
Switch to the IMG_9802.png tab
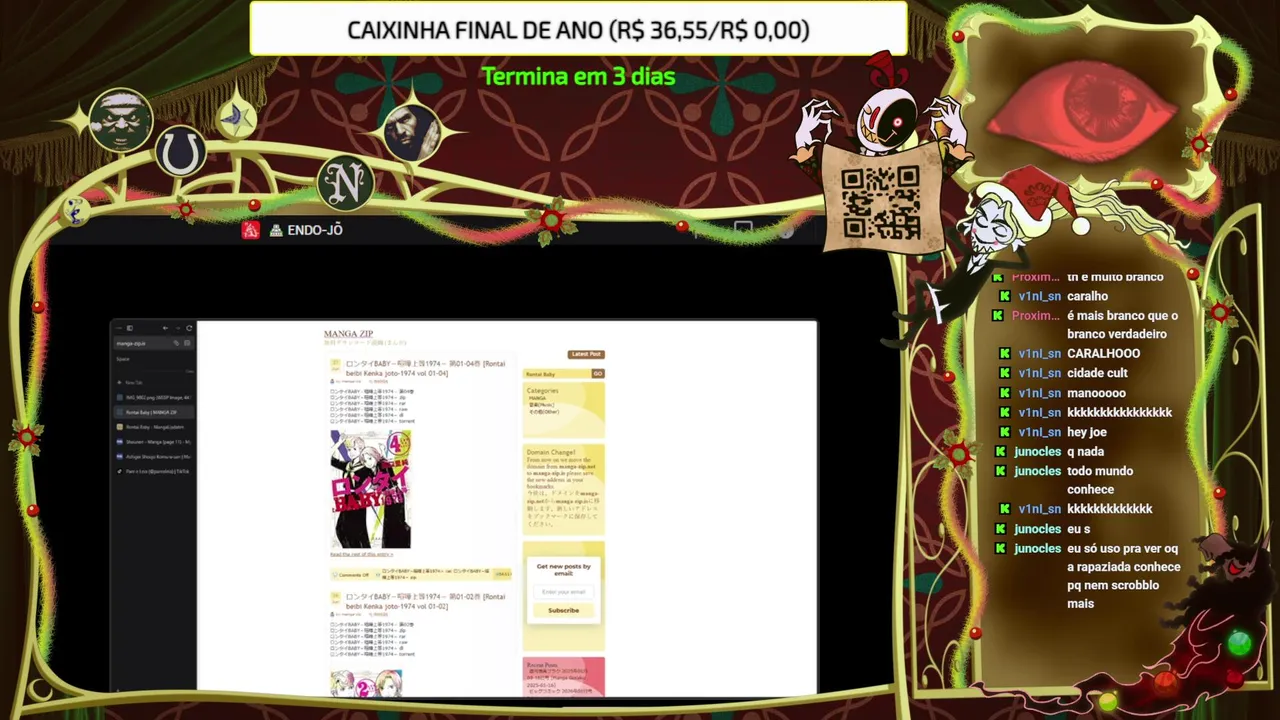(x=153, y=397)
